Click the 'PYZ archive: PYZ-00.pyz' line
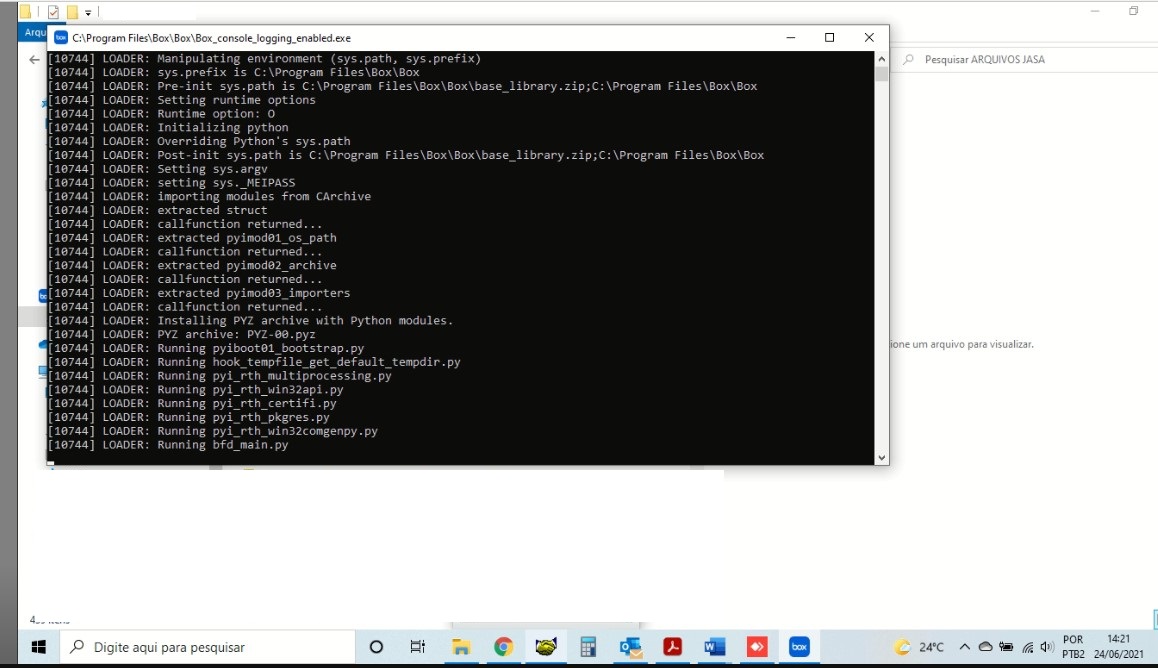This screenshot has height=668, width=1158. click(181, 334)
